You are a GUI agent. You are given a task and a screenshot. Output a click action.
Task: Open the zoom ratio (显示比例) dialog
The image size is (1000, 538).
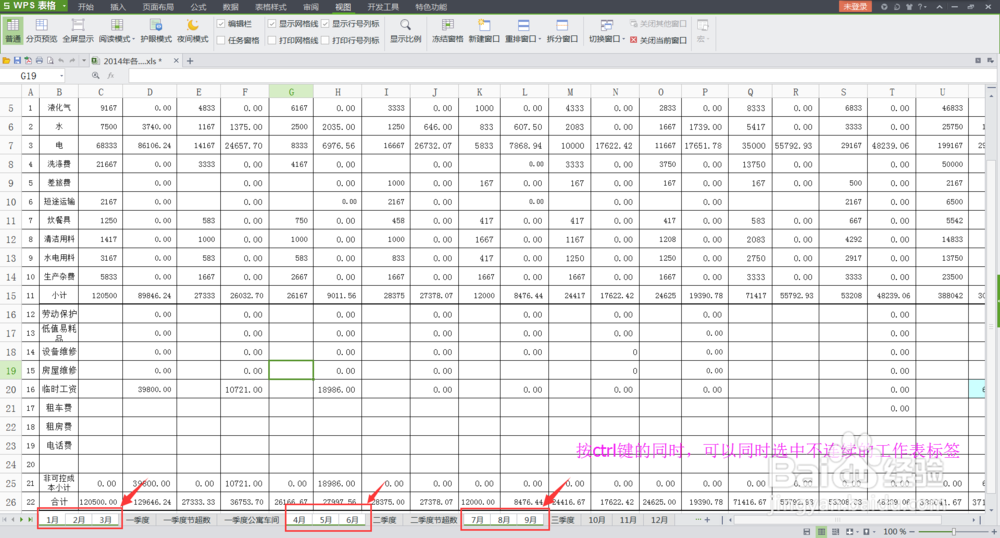[x=405, y=30]
